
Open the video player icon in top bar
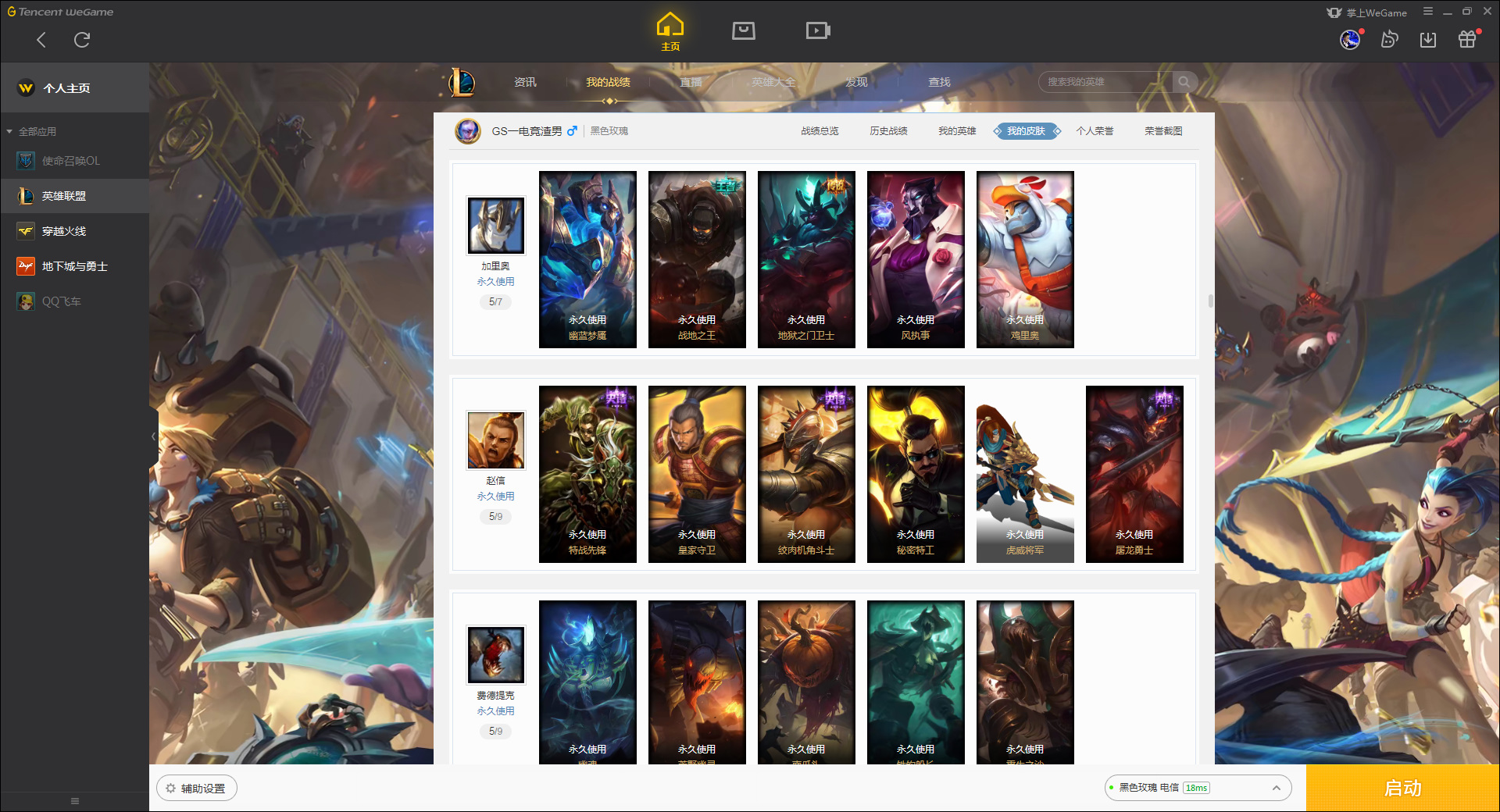coord(818,30)
